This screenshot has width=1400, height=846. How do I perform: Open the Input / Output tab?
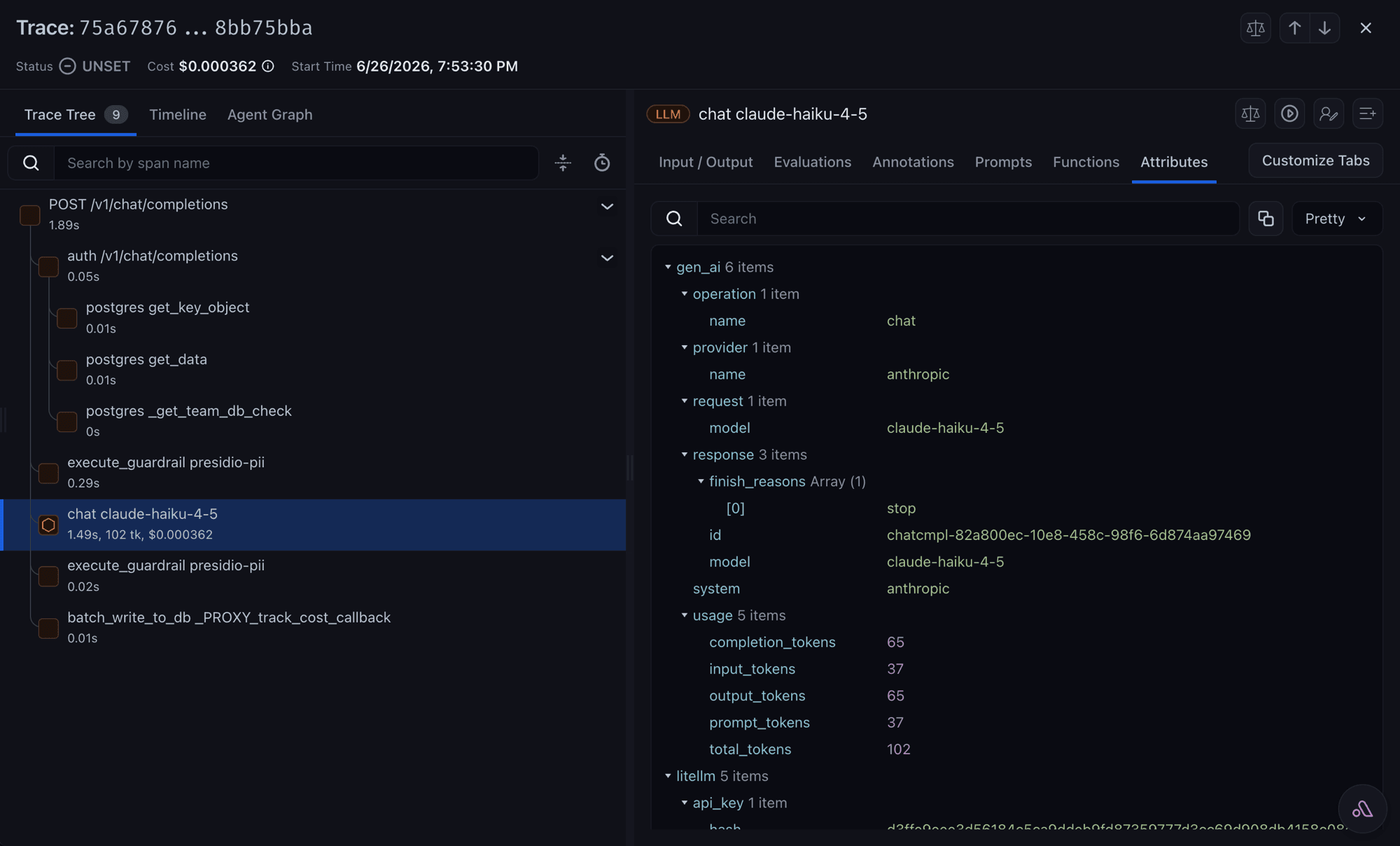pyautogui.click(x=706, y=162)
